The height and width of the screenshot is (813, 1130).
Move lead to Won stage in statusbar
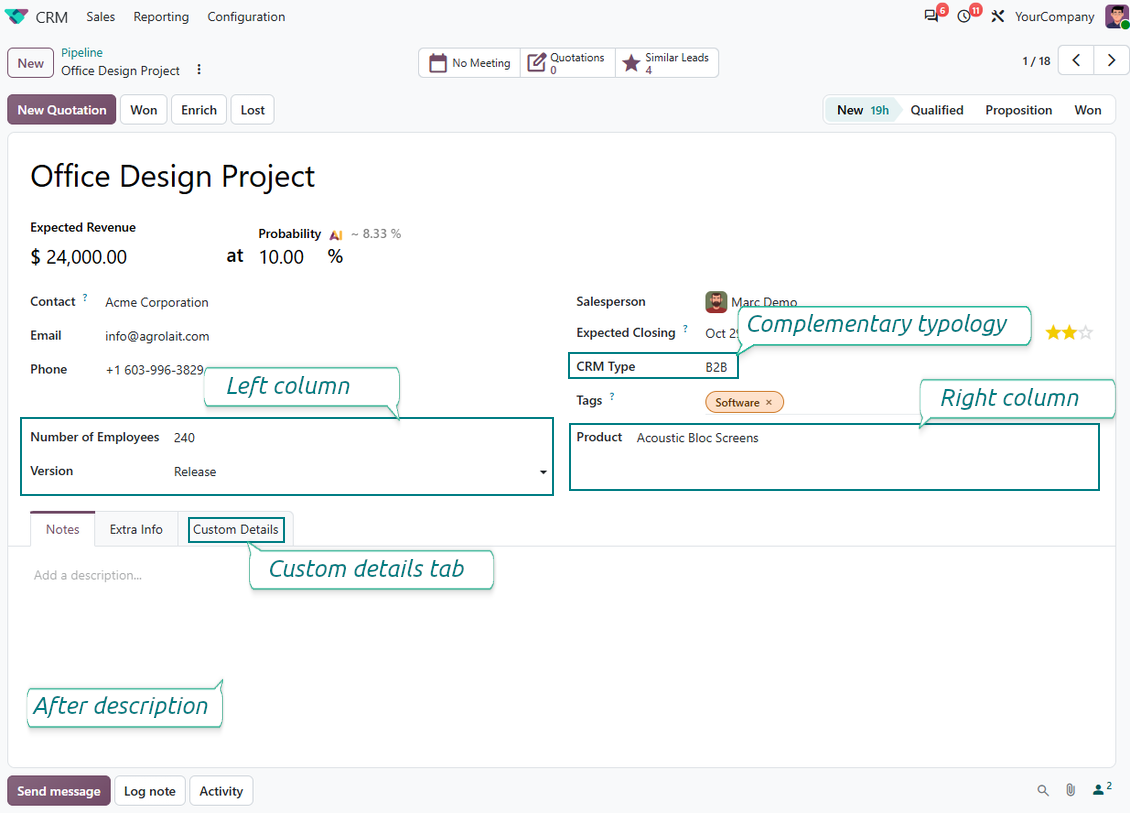pos(1087,110)
